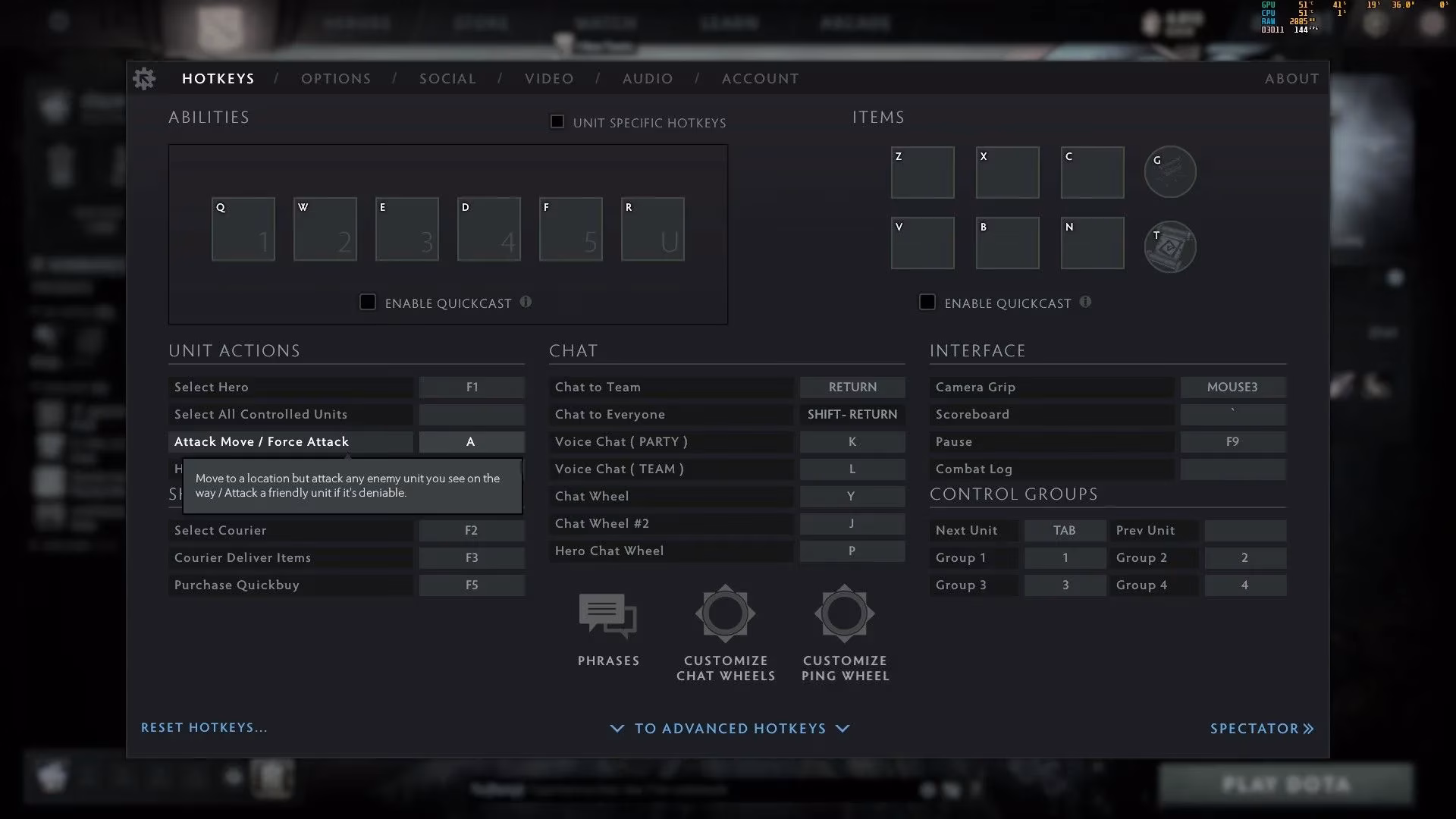The image size is (1456, 819).
Task: Click the Chat Wheel hotkey binding field
Action: [x=852, y=496]
